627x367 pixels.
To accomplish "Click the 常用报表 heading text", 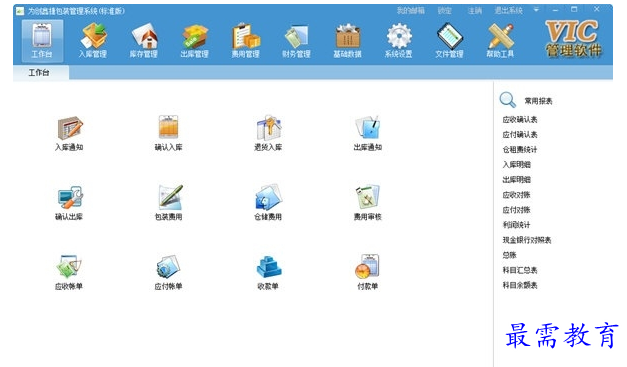I will 538,101.
